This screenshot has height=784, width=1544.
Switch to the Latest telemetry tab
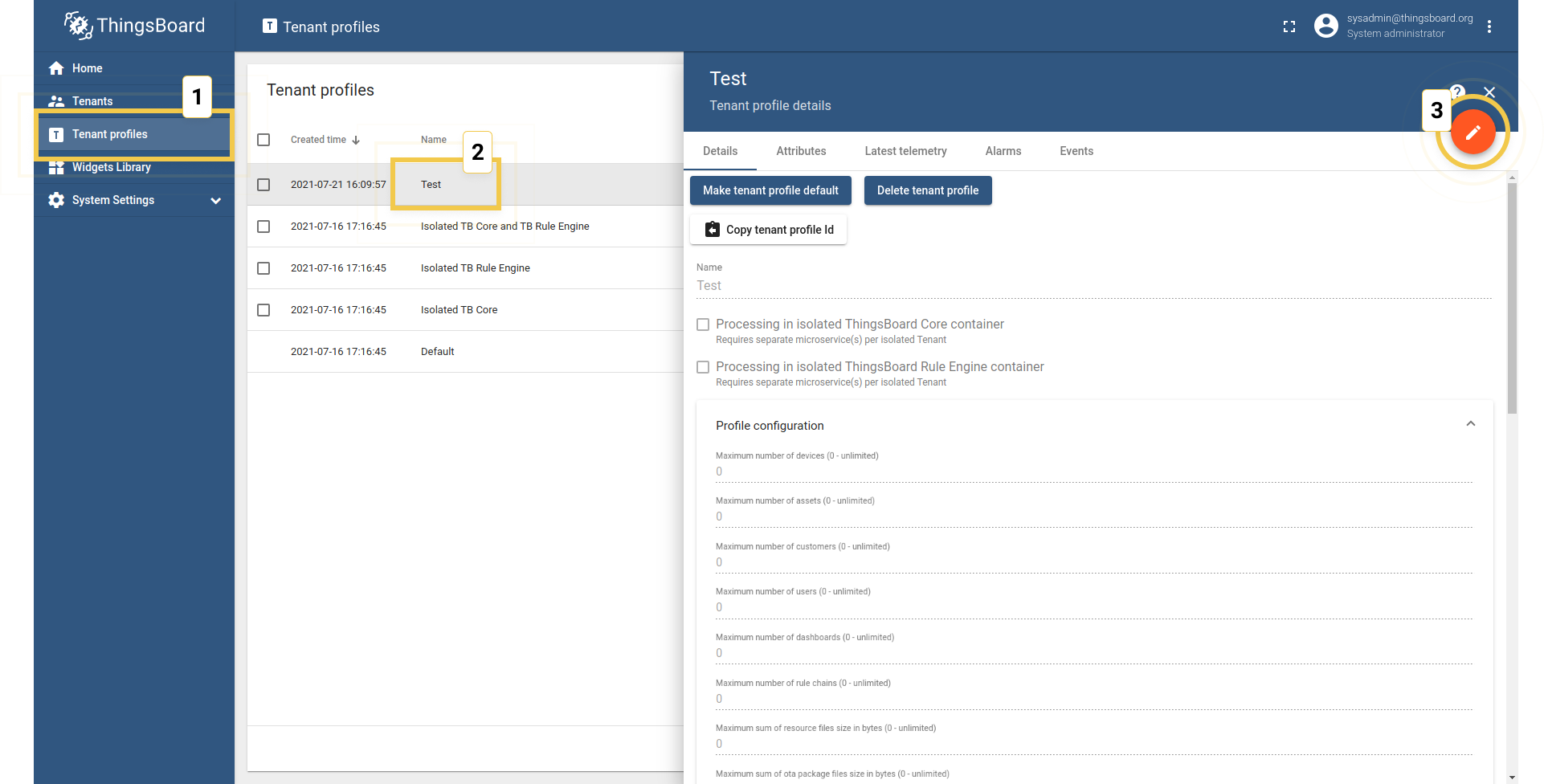[x=905, y=151]
